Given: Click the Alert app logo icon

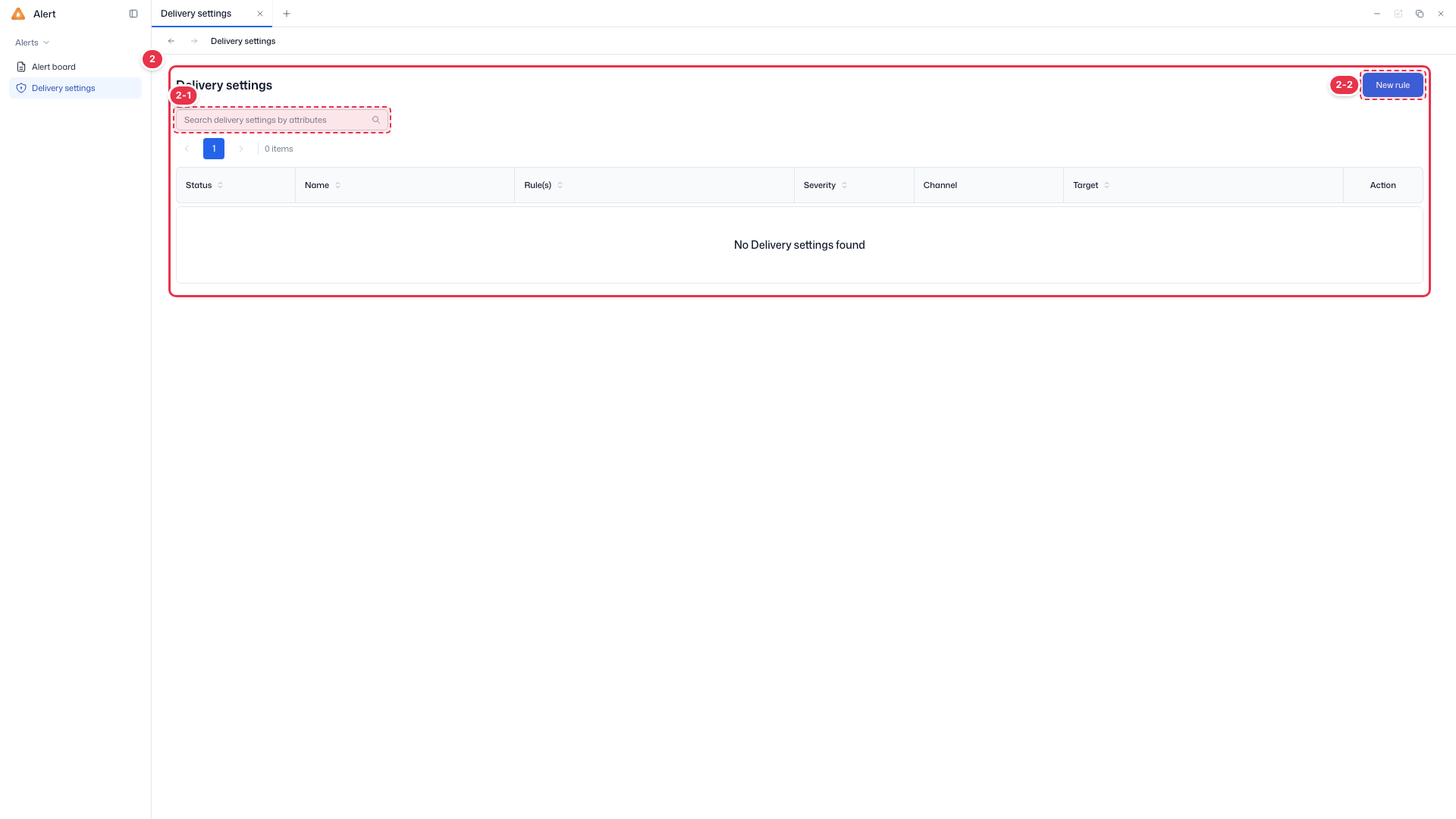Looking at the screenshot, I should pyautogui.click(x=18, y=14).
